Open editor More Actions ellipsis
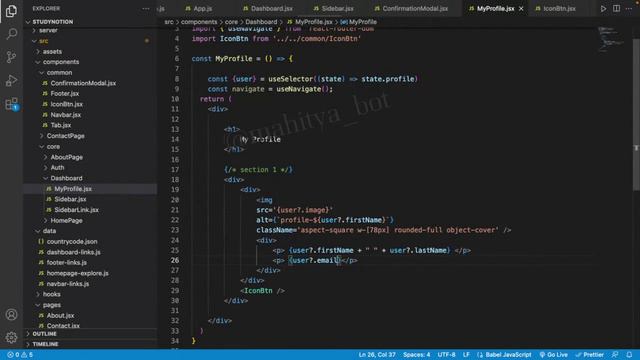 pos(629,9)
